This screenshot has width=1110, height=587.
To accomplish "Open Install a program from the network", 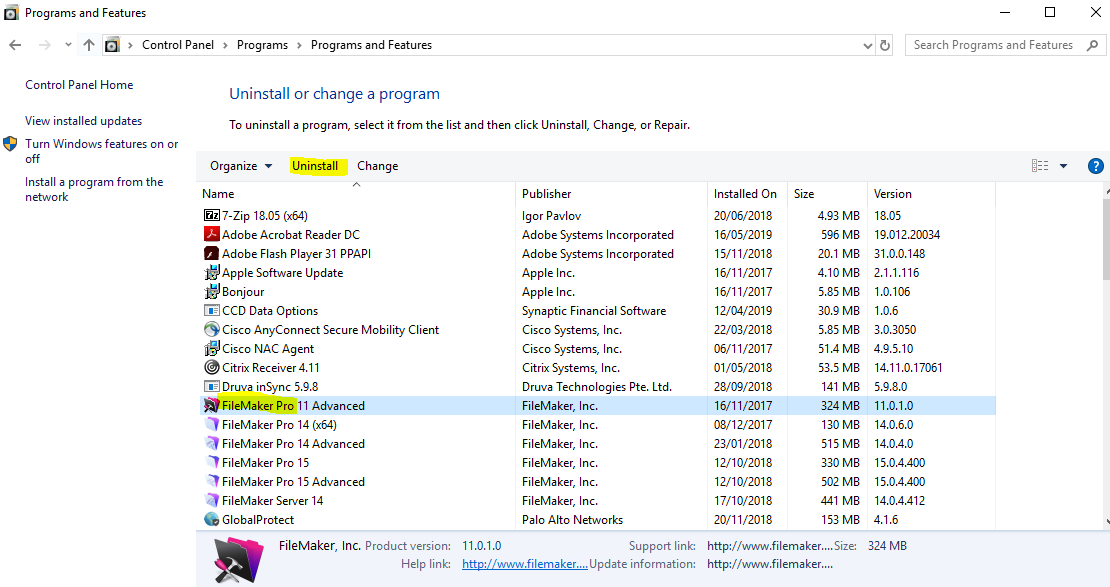I will (94, 189).
